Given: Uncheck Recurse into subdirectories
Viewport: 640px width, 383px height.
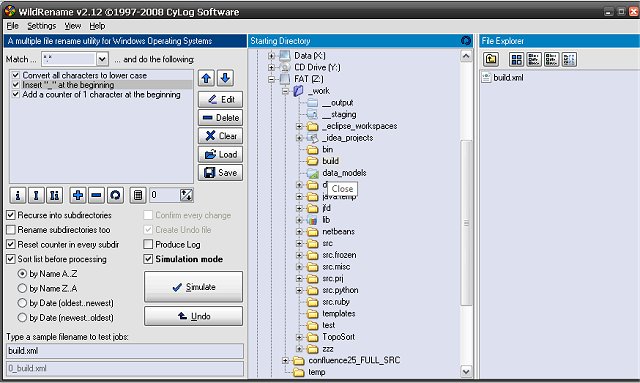Looking at the screenshot, I should (x=11, y=215).
